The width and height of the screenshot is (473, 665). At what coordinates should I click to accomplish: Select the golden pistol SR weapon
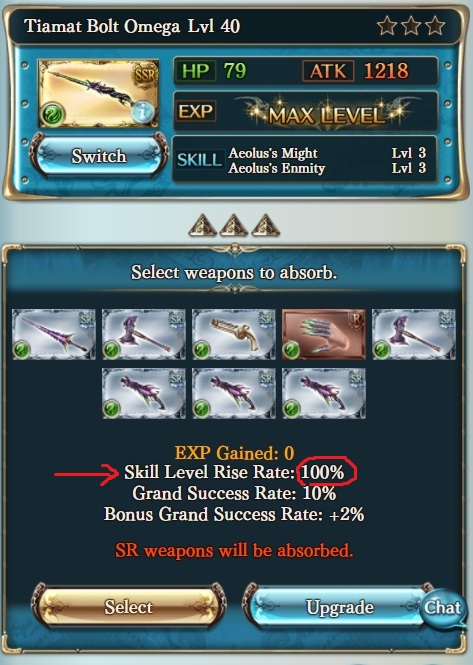pyautogui.click(x=234, y=334)
